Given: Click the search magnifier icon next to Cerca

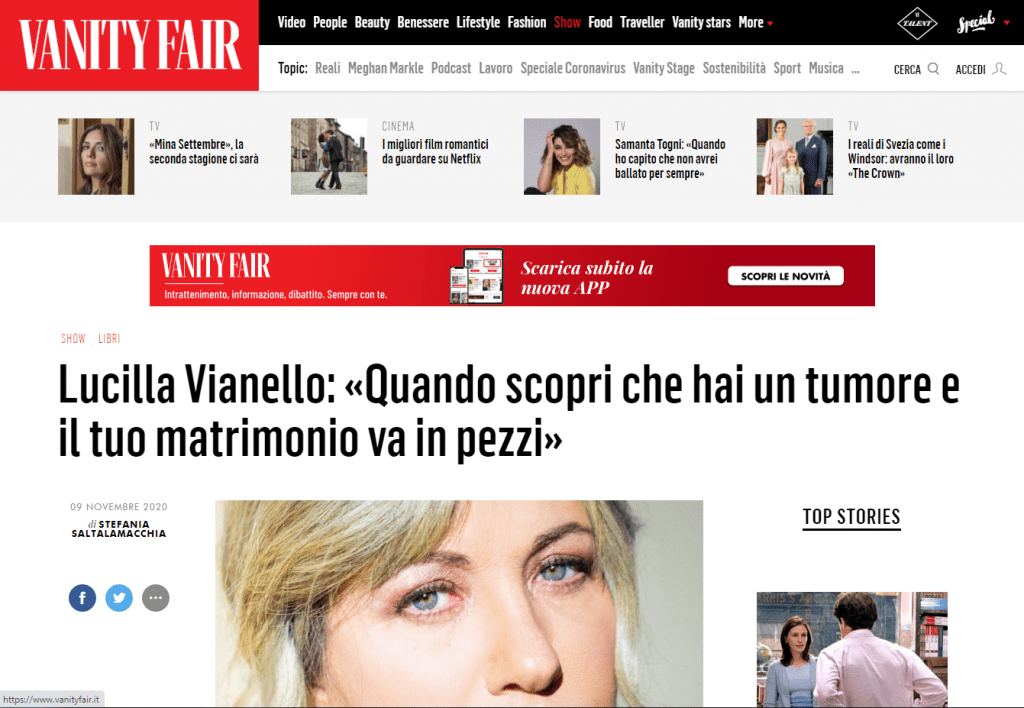Looking at the screenshot, I should coord(933,69).
